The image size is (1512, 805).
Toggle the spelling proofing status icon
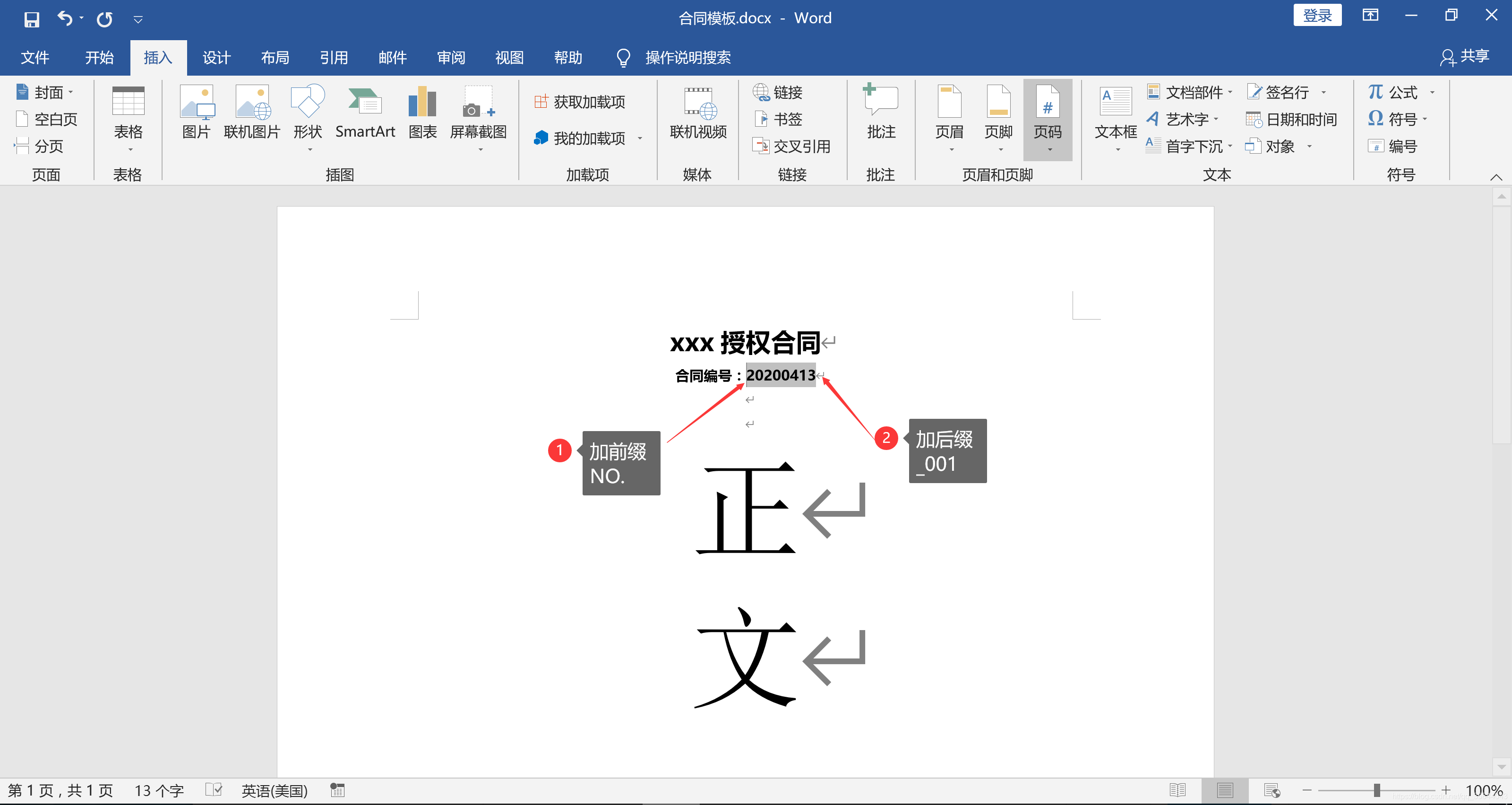(x=214, y=790)
